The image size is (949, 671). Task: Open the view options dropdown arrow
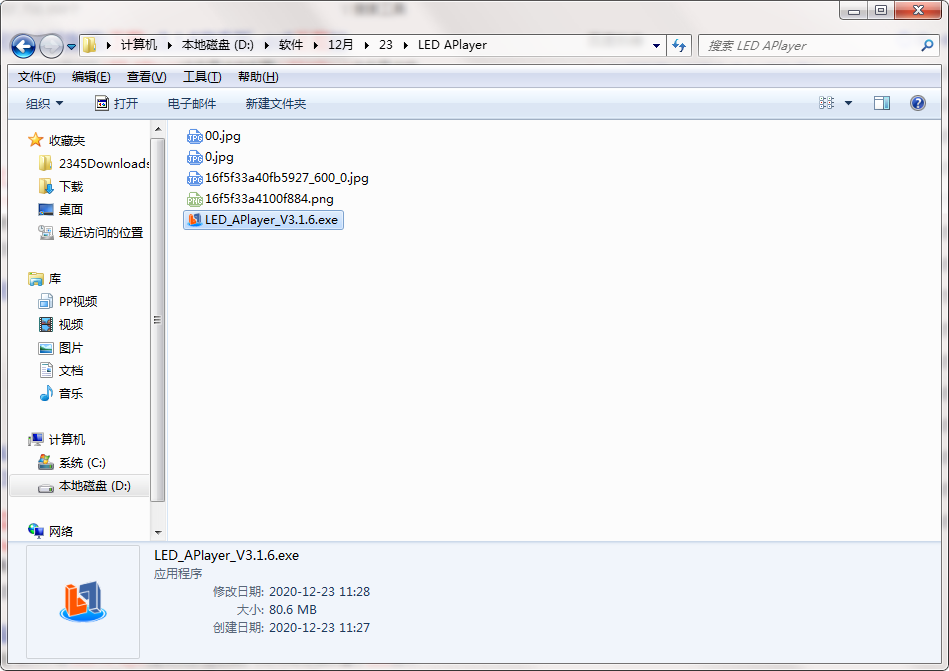pyautogui.click(x=849, y=103)
